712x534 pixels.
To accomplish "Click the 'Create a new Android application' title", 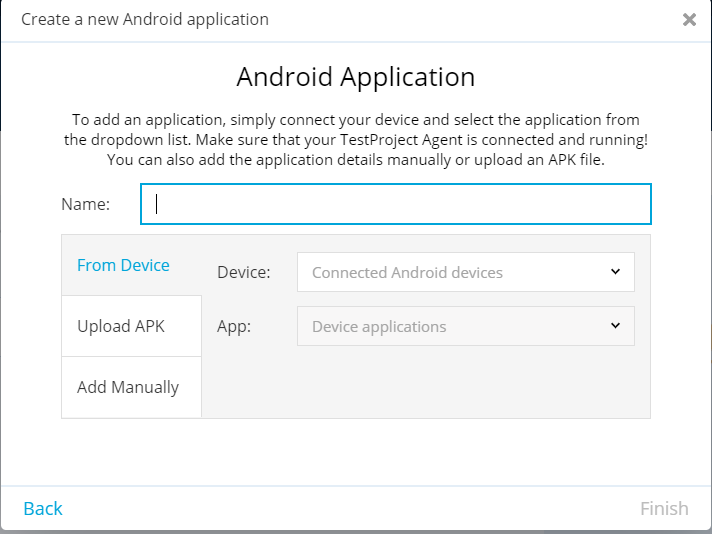I will click(145, 20).
